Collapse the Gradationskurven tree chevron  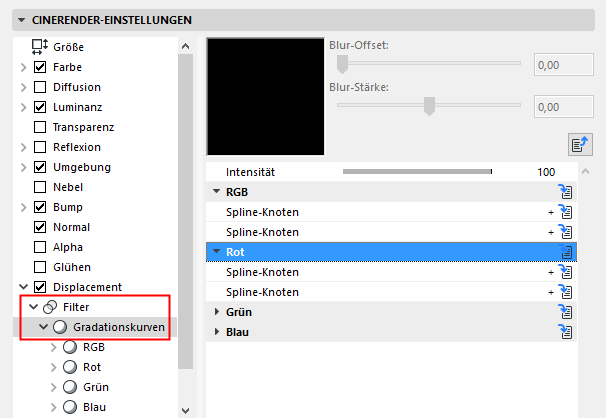click(43, 327)
